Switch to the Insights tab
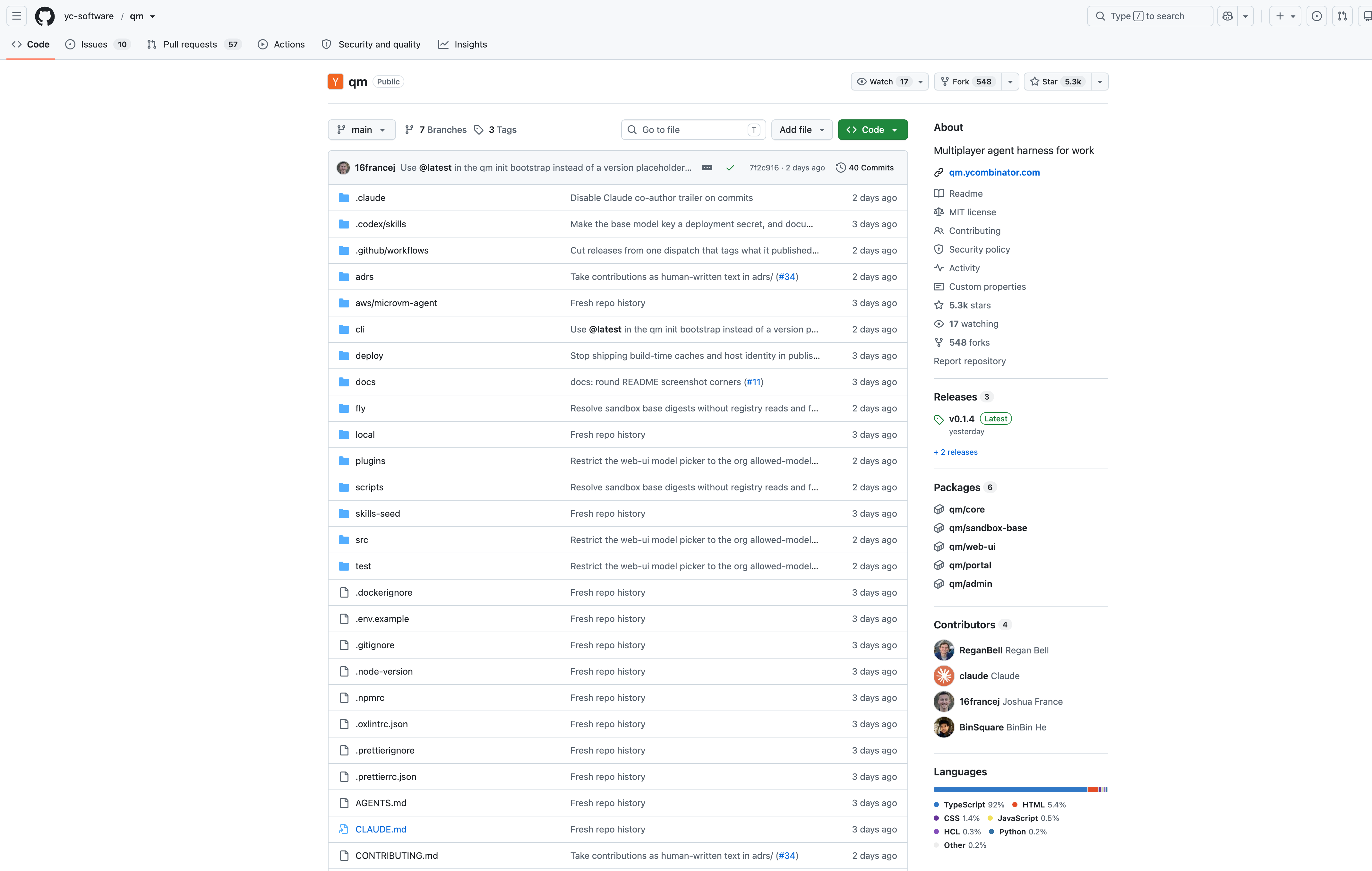Image resolution: width=1372 pixels, height=871 pixels. (462, 45)
